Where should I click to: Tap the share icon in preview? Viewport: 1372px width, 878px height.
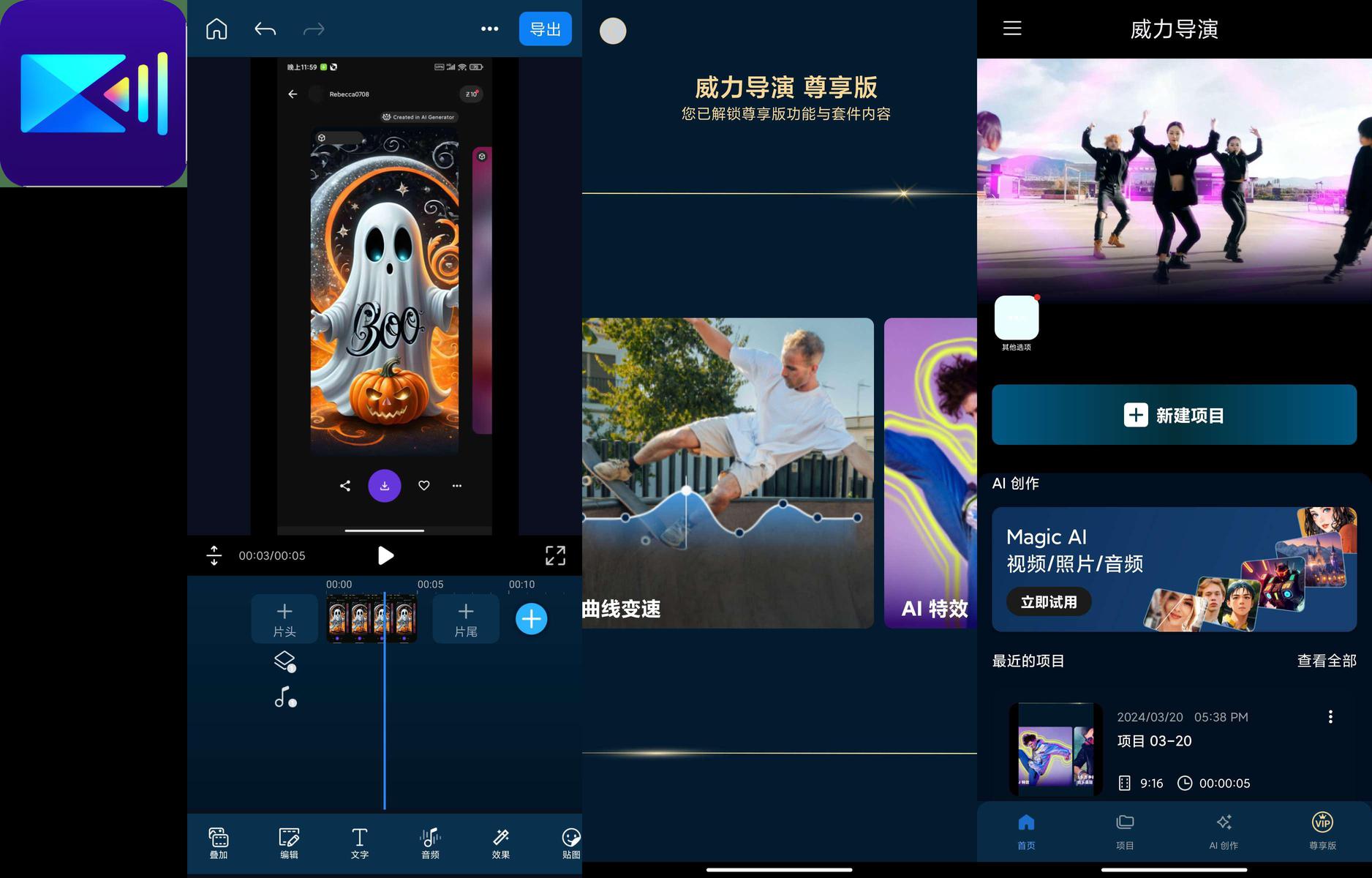pyautogui.click(x=345, y=486)
